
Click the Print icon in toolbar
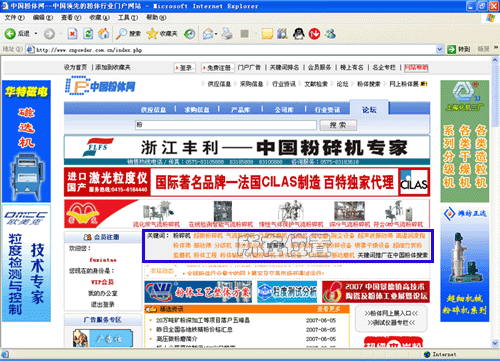[x=227, y=34]
